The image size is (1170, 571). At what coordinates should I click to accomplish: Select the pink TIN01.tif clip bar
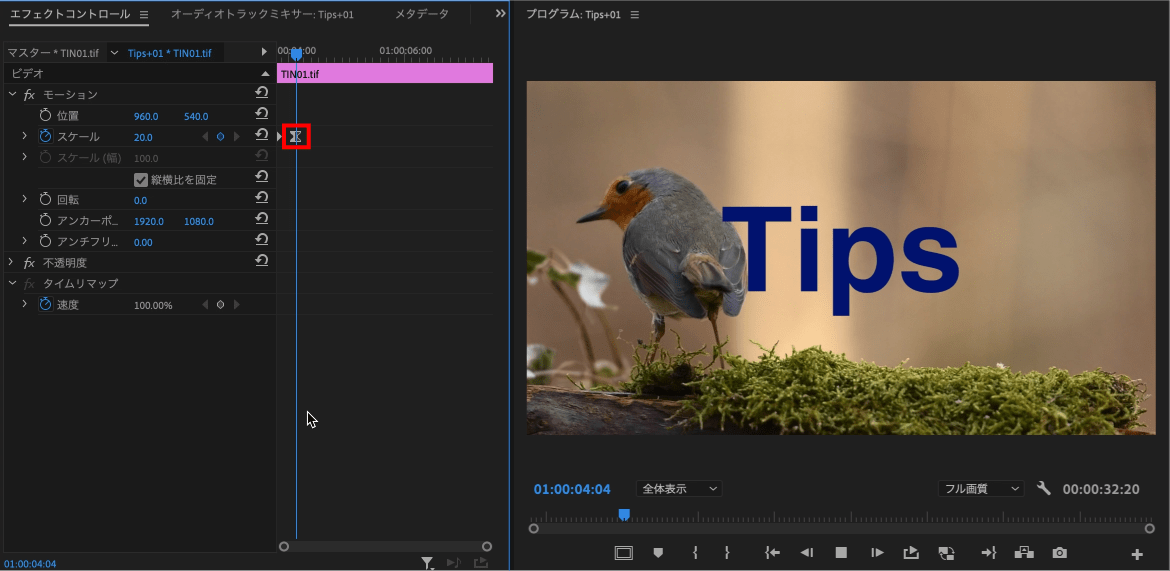(x=385, y=73)
